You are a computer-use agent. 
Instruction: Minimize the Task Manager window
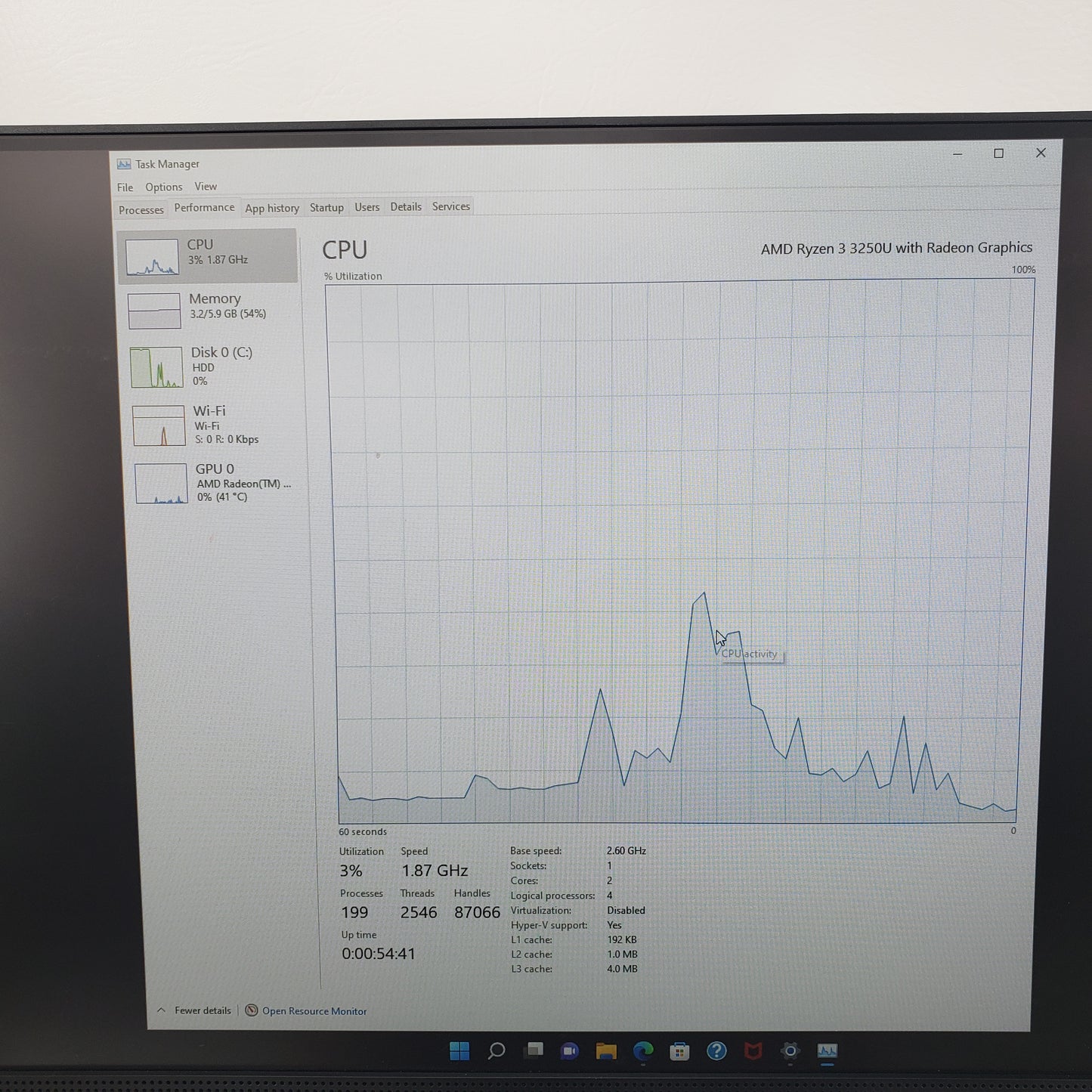tap(957, 154)
